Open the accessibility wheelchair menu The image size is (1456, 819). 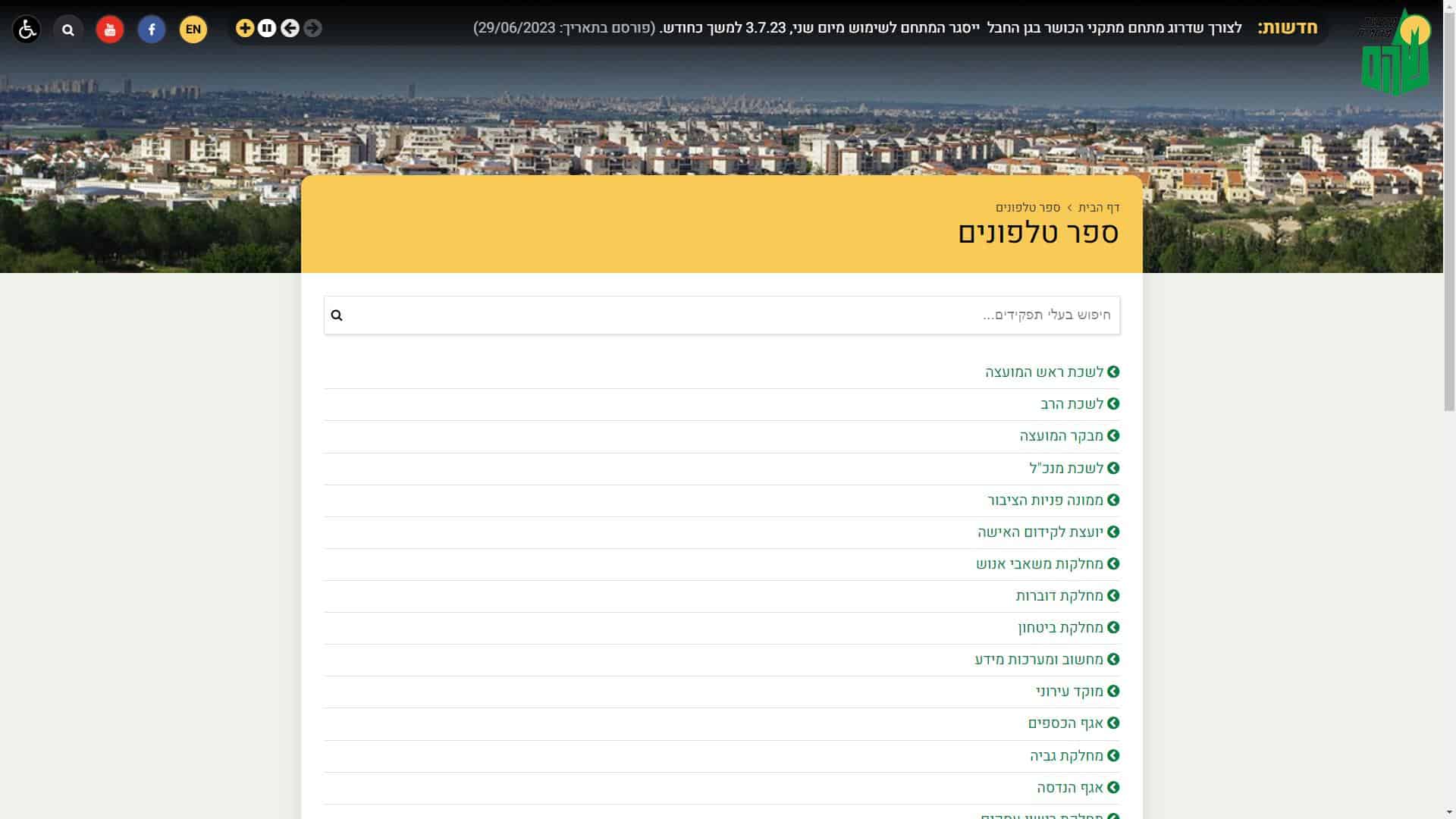pyautogui.click(x=27, y=30)
